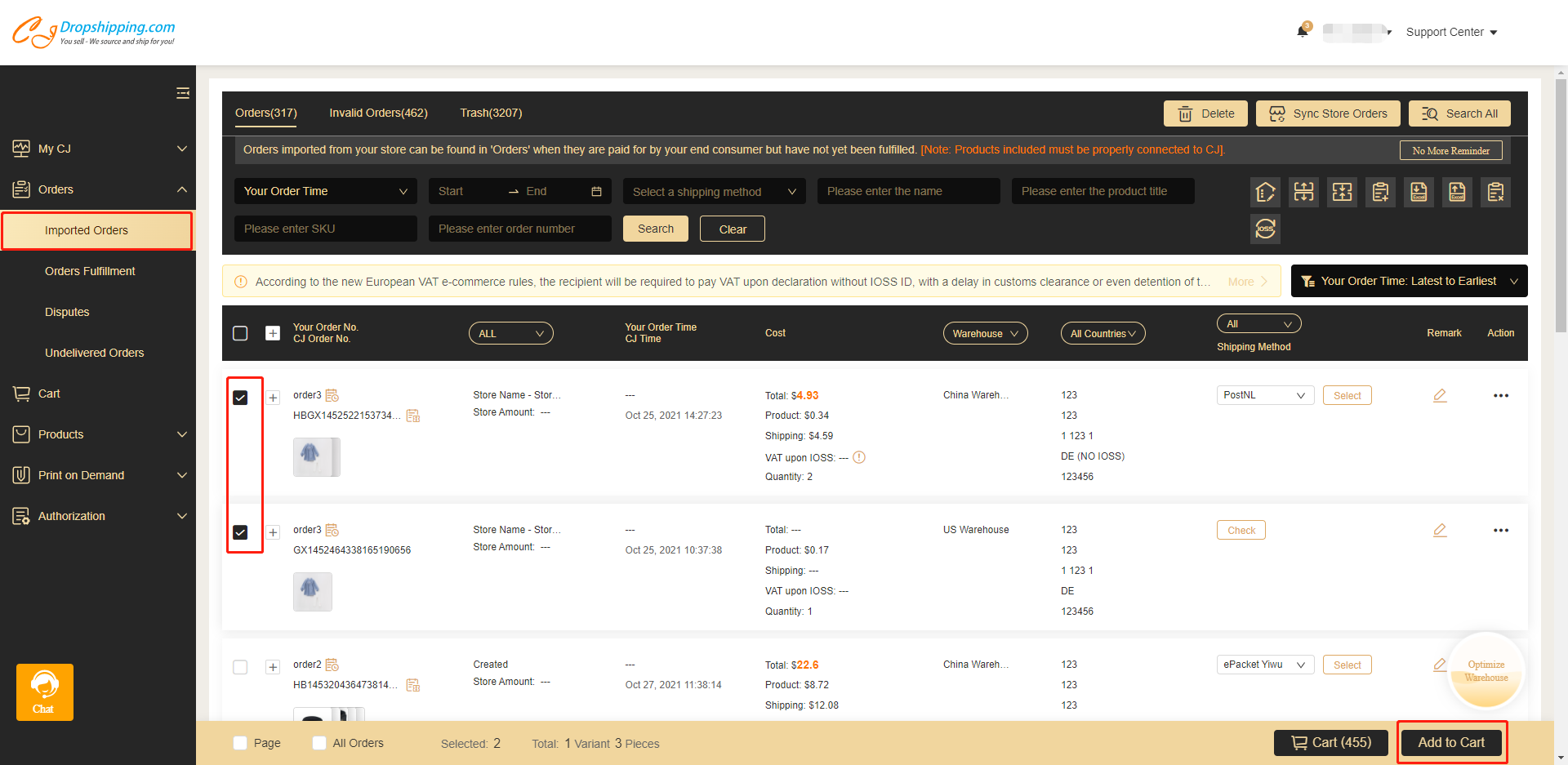Tick the order2 row checkbox
The image size is (1568, 765).
pyautogui.click(x=240, y=667)
